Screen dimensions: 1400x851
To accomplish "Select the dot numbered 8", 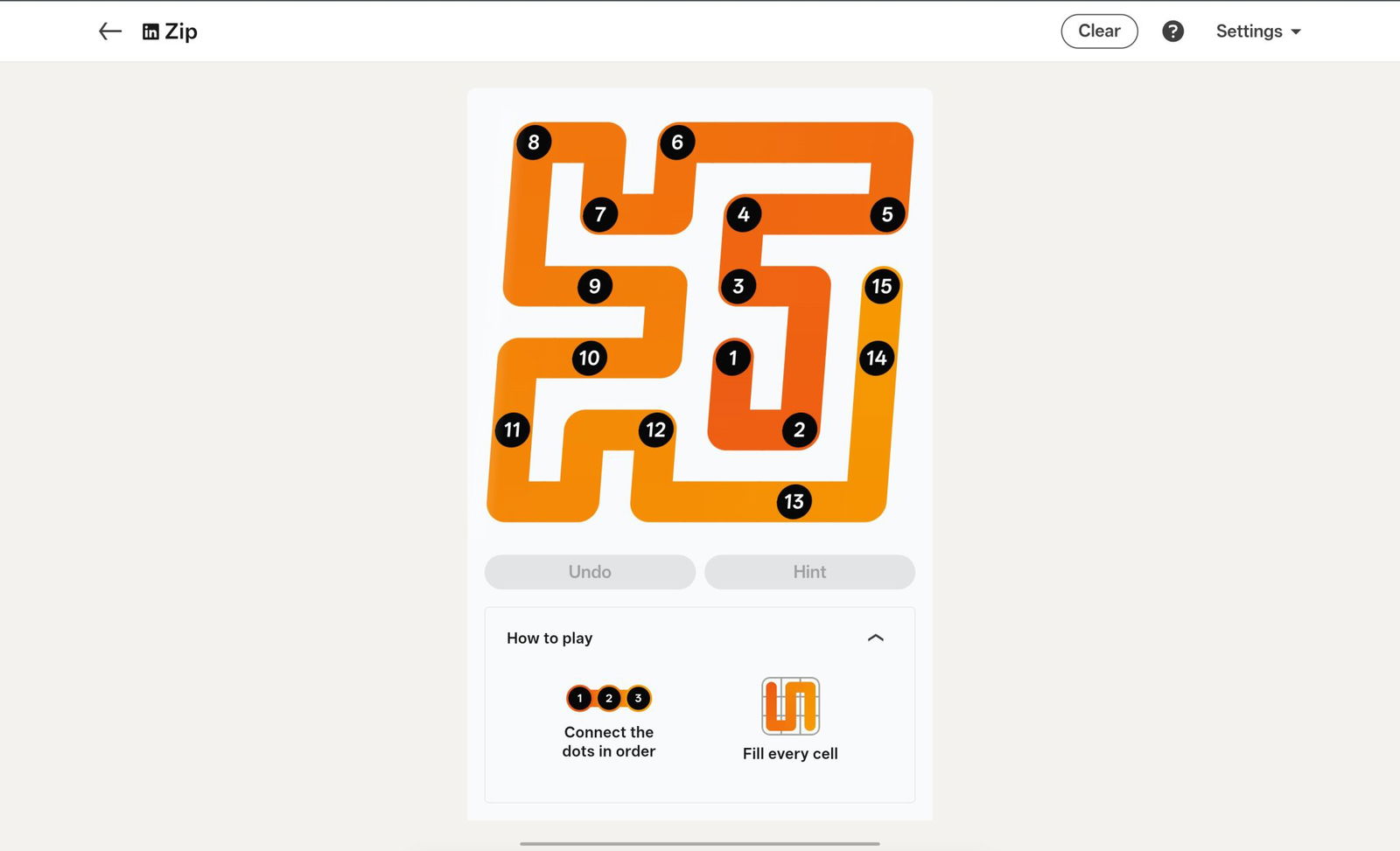I will pos(534,142).
